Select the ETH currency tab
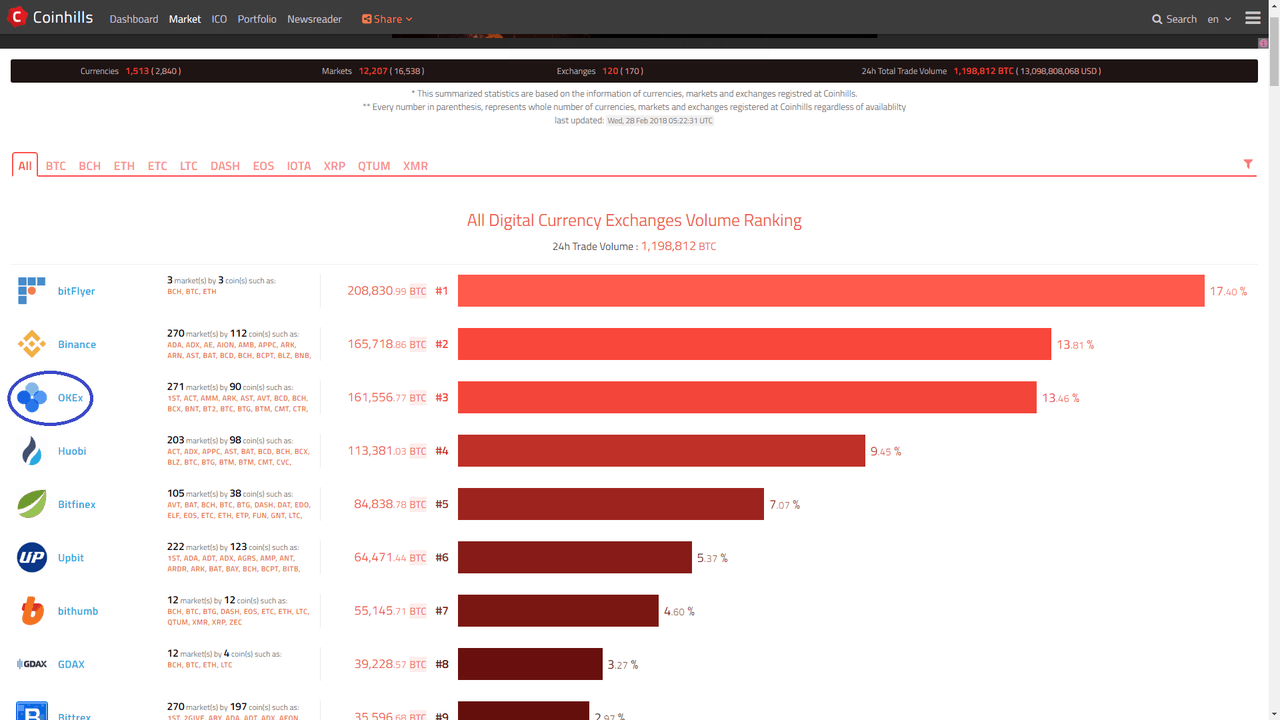Image resolution: width=1280 pixels, height=720 pixels. point(124,166)
